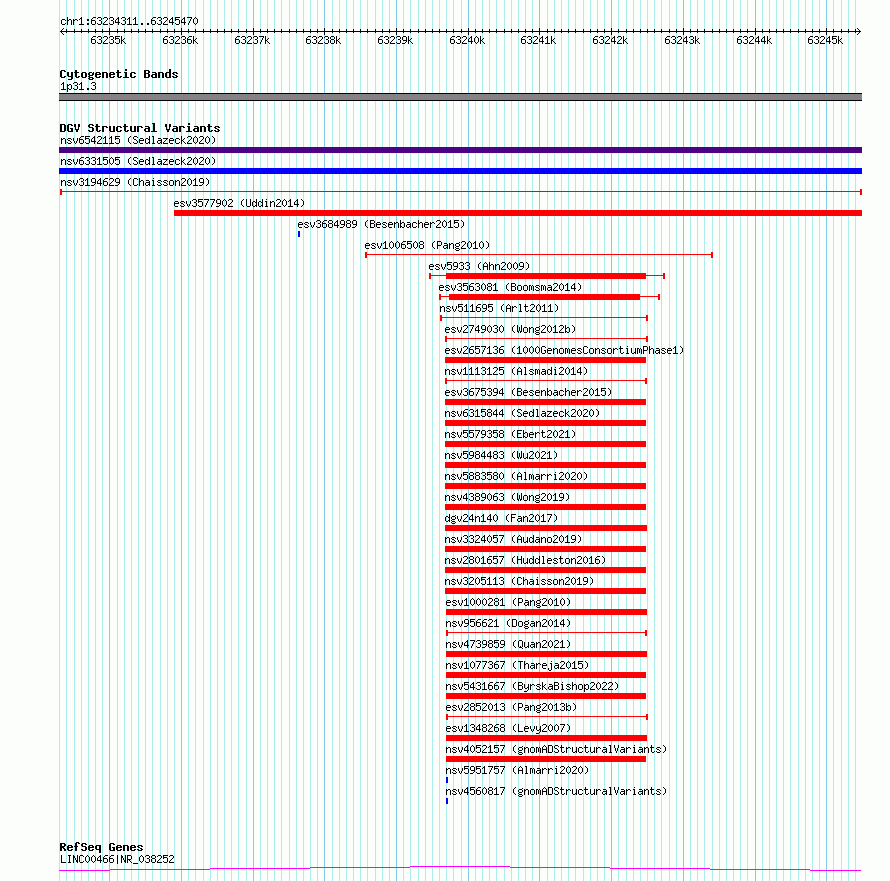Click the esv3684989 (Besenbacher2015) label
Viewport: 890px width, 881px height.
point(381,224)
